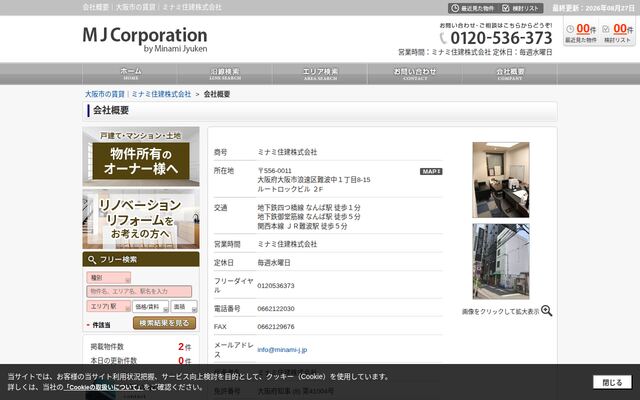Click the phone number 0120-536-373
This screenshot has width=640, height=400.
(x=501, y=38)
